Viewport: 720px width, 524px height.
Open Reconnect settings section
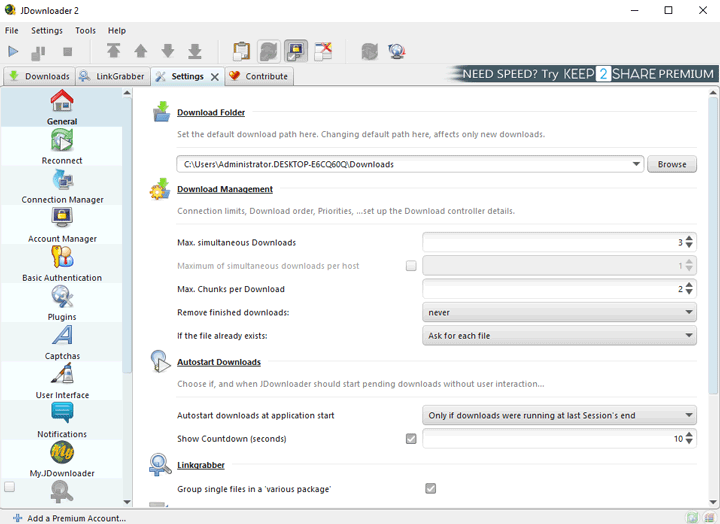click(x=62, y=146)
